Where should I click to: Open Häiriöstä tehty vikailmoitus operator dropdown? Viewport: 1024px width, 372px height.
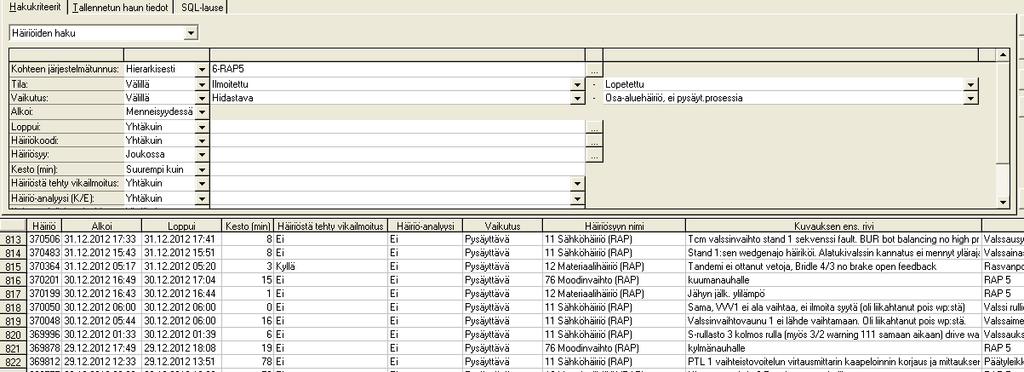tap(201, 184)
